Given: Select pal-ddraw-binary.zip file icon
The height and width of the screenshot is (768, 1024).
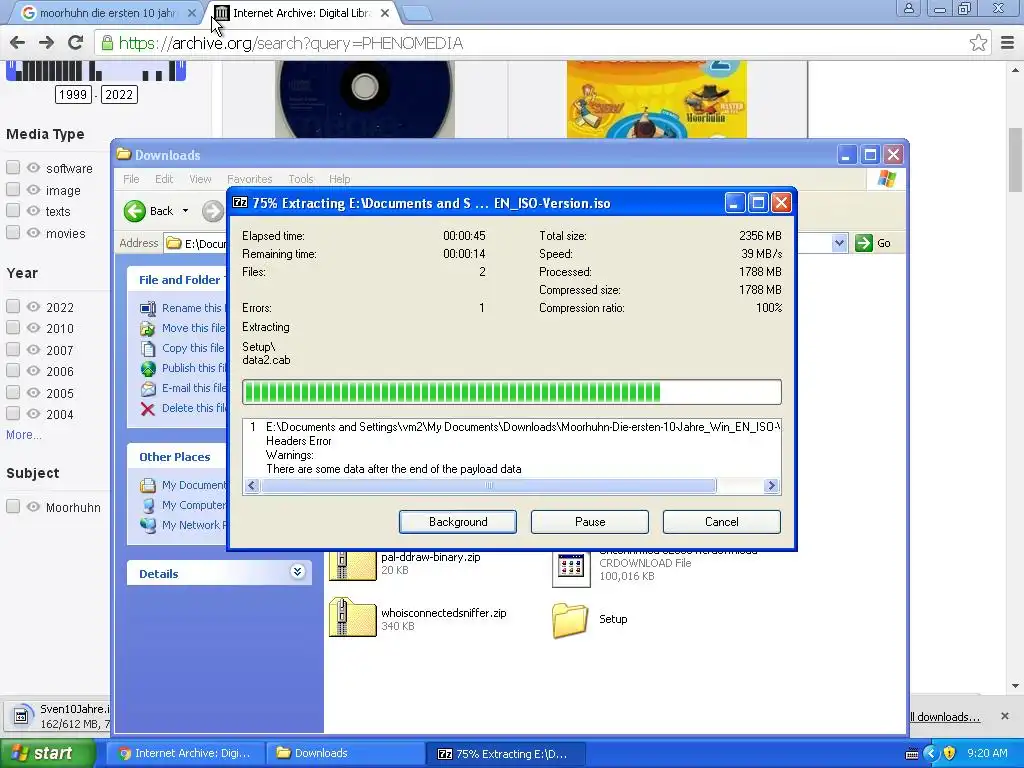Looking at the screenshot, I should [353, 566].
